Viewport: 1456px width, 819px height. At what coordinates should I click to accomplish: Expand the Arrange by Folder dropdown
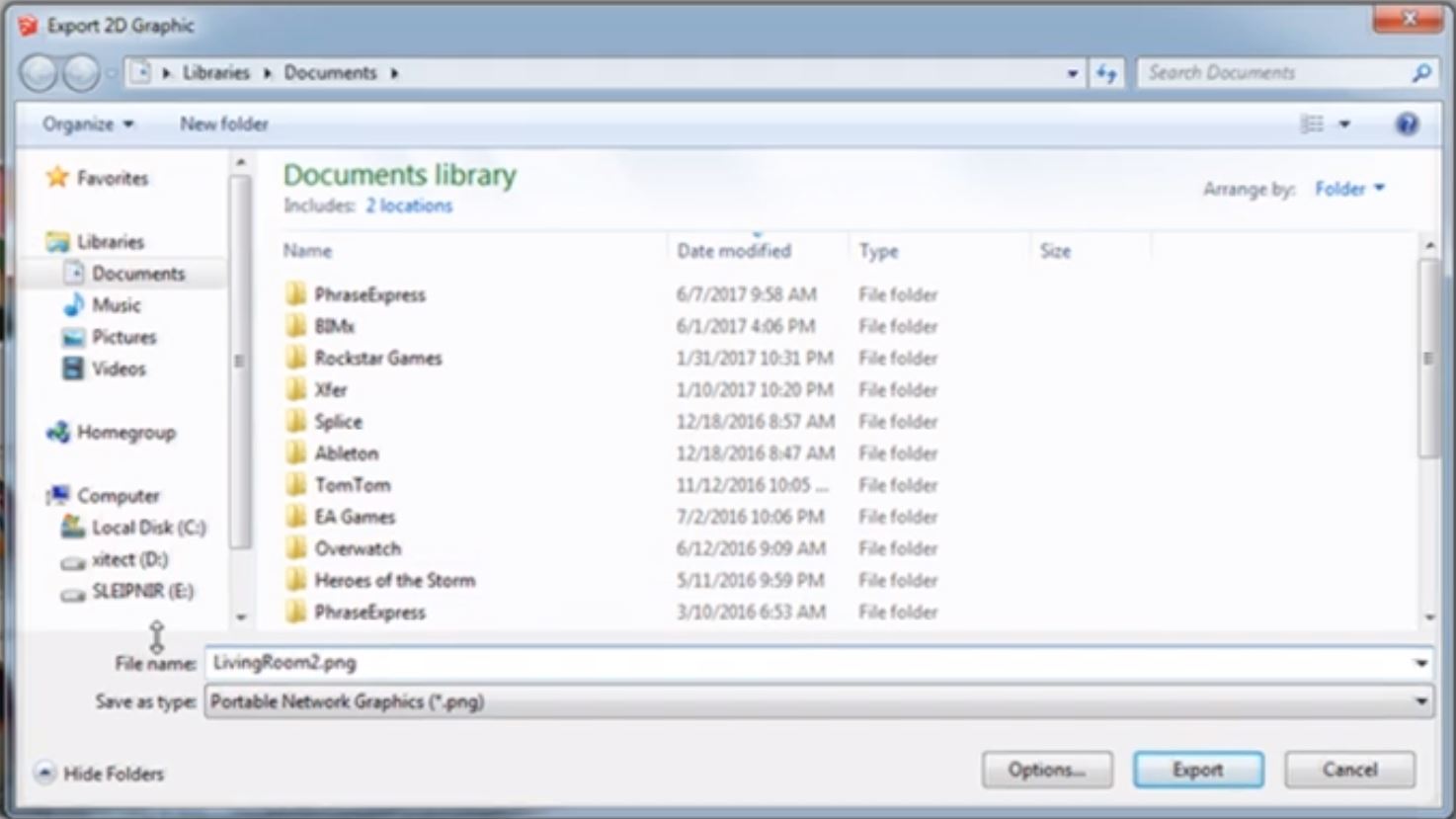[1349, 189]
